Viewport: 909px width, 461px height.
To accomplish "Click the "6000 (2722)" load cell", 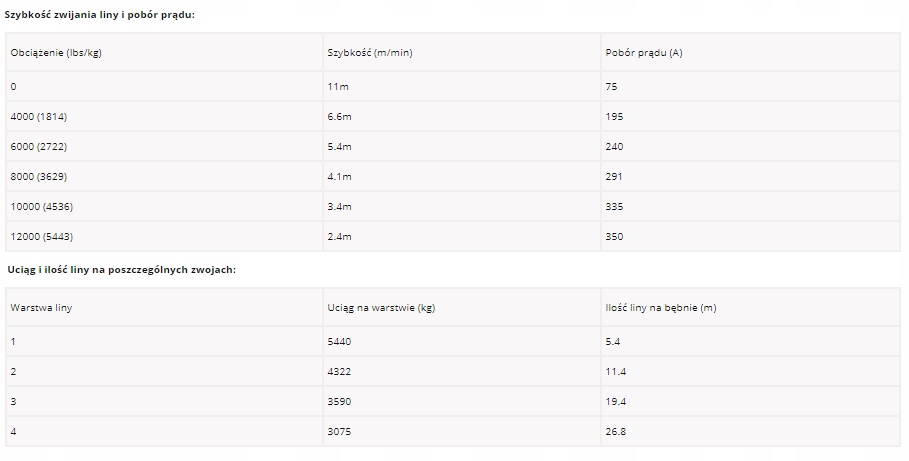I will 39,147.
